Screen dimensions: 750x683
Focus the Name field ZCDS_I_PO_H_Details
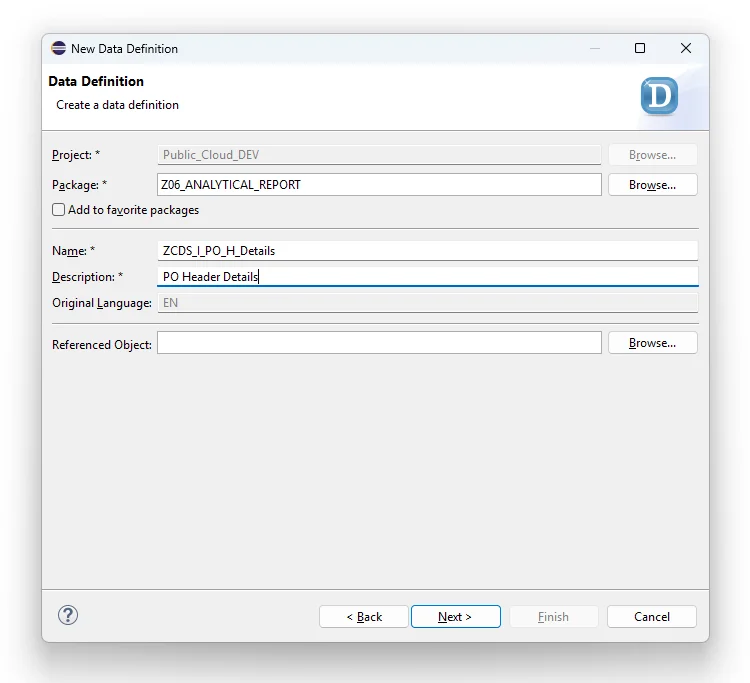[428, 251]
